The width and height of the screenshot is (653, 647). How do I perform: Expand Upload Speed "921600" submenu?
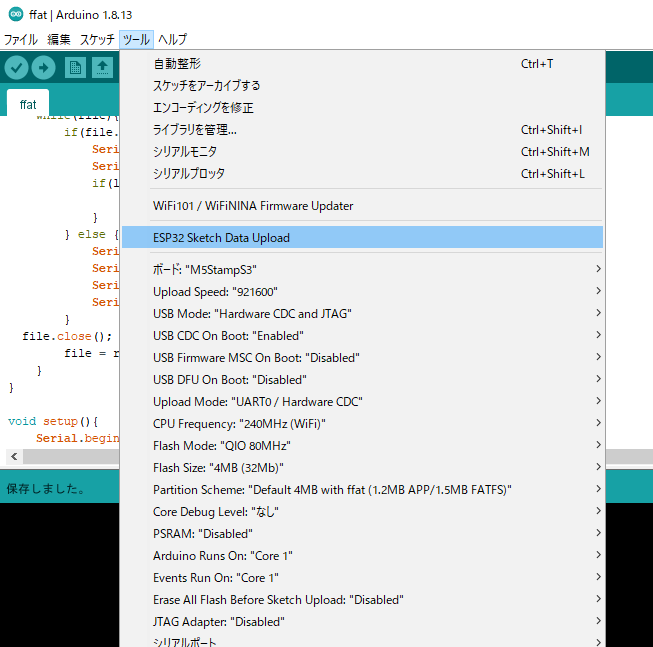pos(362,291)
